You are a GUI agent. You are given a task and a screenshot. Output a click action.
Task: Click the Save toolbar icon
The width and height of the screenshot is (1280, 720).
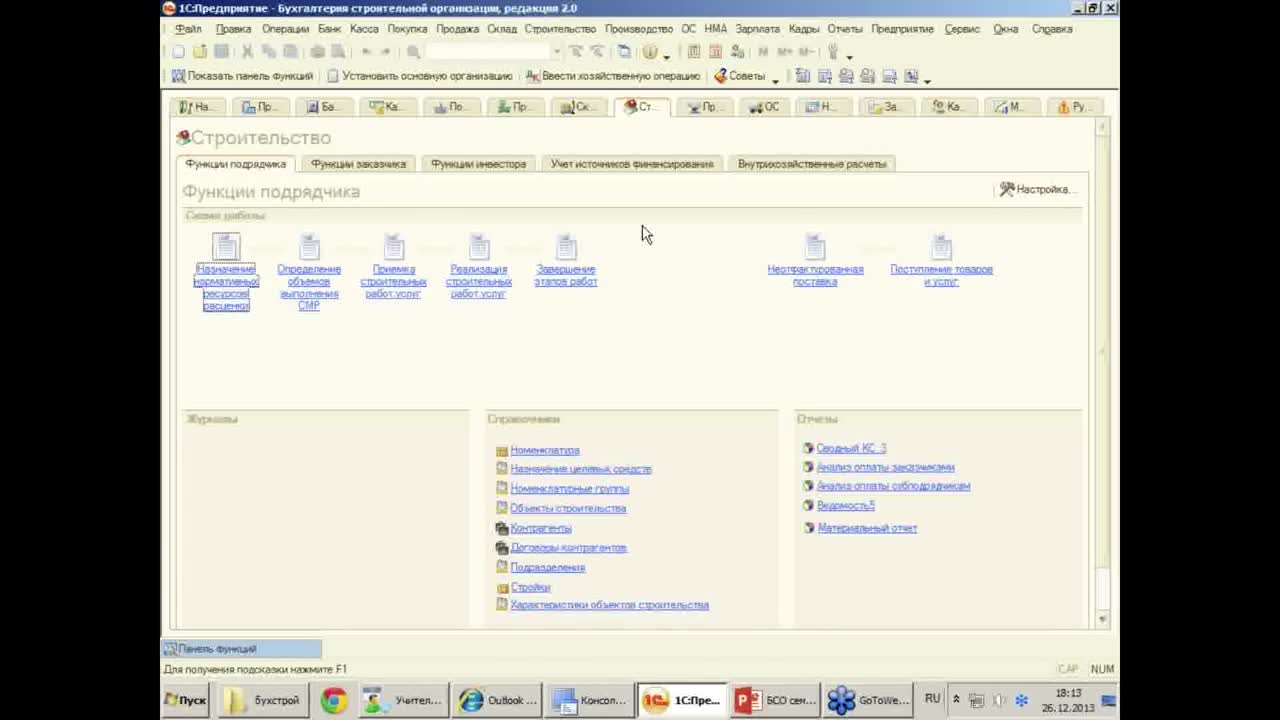click(x=222, y=52)
